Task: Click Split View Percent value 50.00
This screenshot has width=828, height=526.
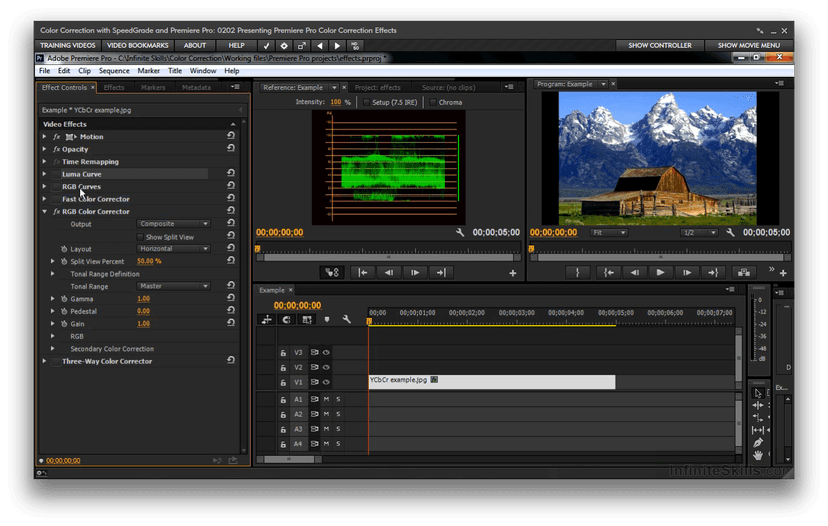Action: coord(145,261)
